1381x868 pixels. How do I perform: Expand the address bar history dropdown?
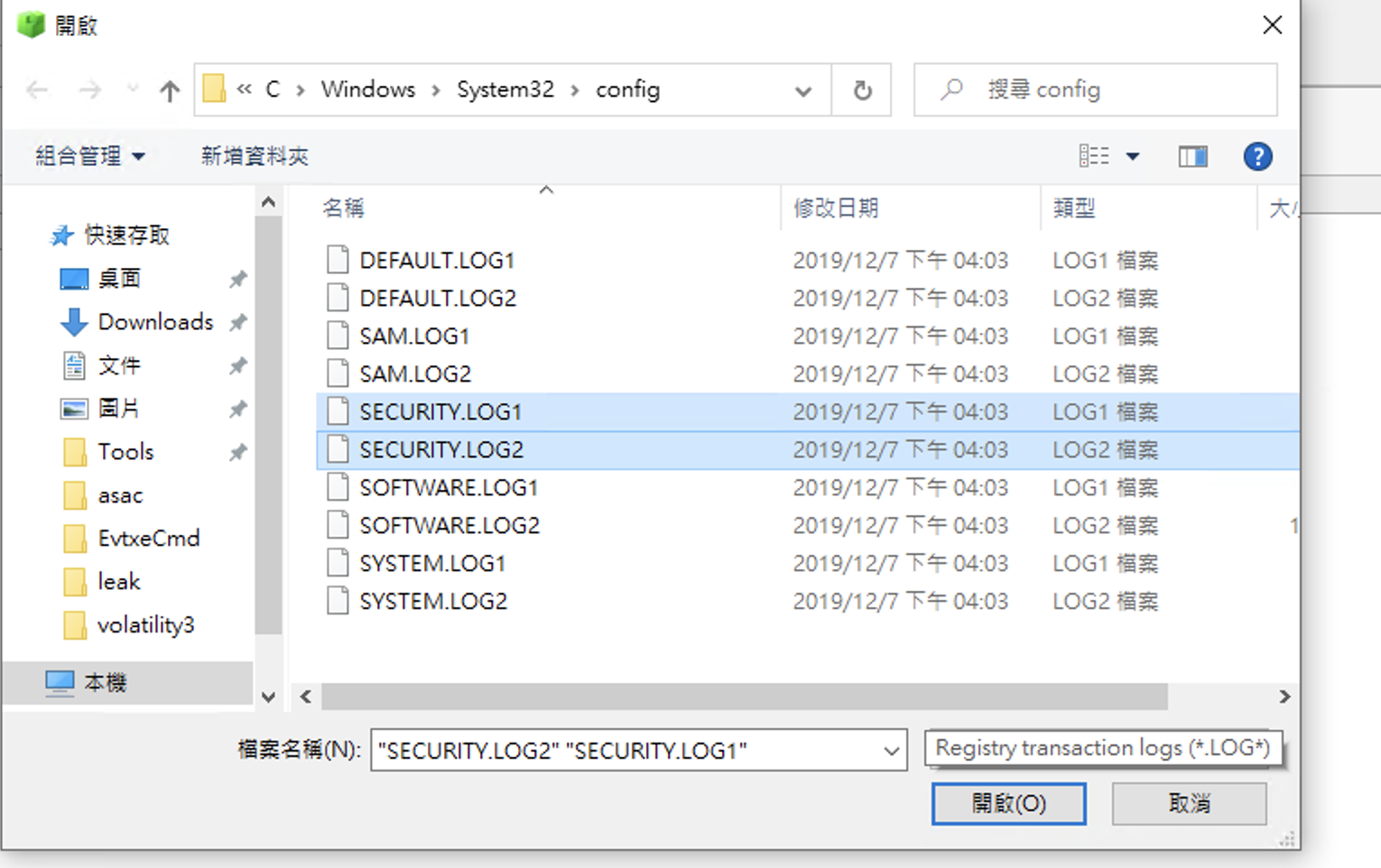coord(802,90)
